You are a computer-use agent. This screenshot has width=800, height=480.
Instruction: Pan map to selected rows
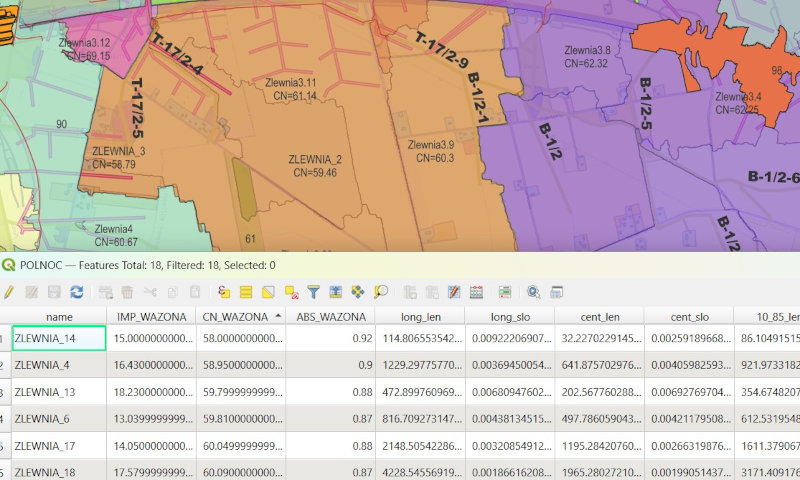tap(358, 292)
